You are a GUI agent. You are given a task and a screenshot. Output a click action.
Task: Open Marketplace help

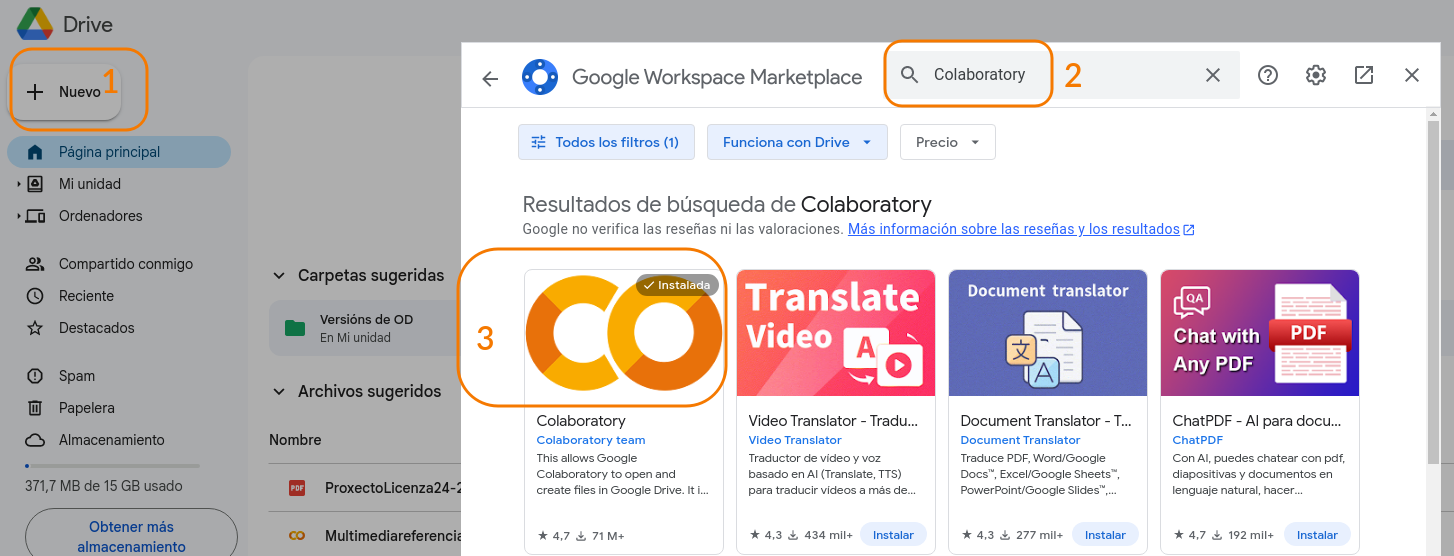pos(1268,75)
